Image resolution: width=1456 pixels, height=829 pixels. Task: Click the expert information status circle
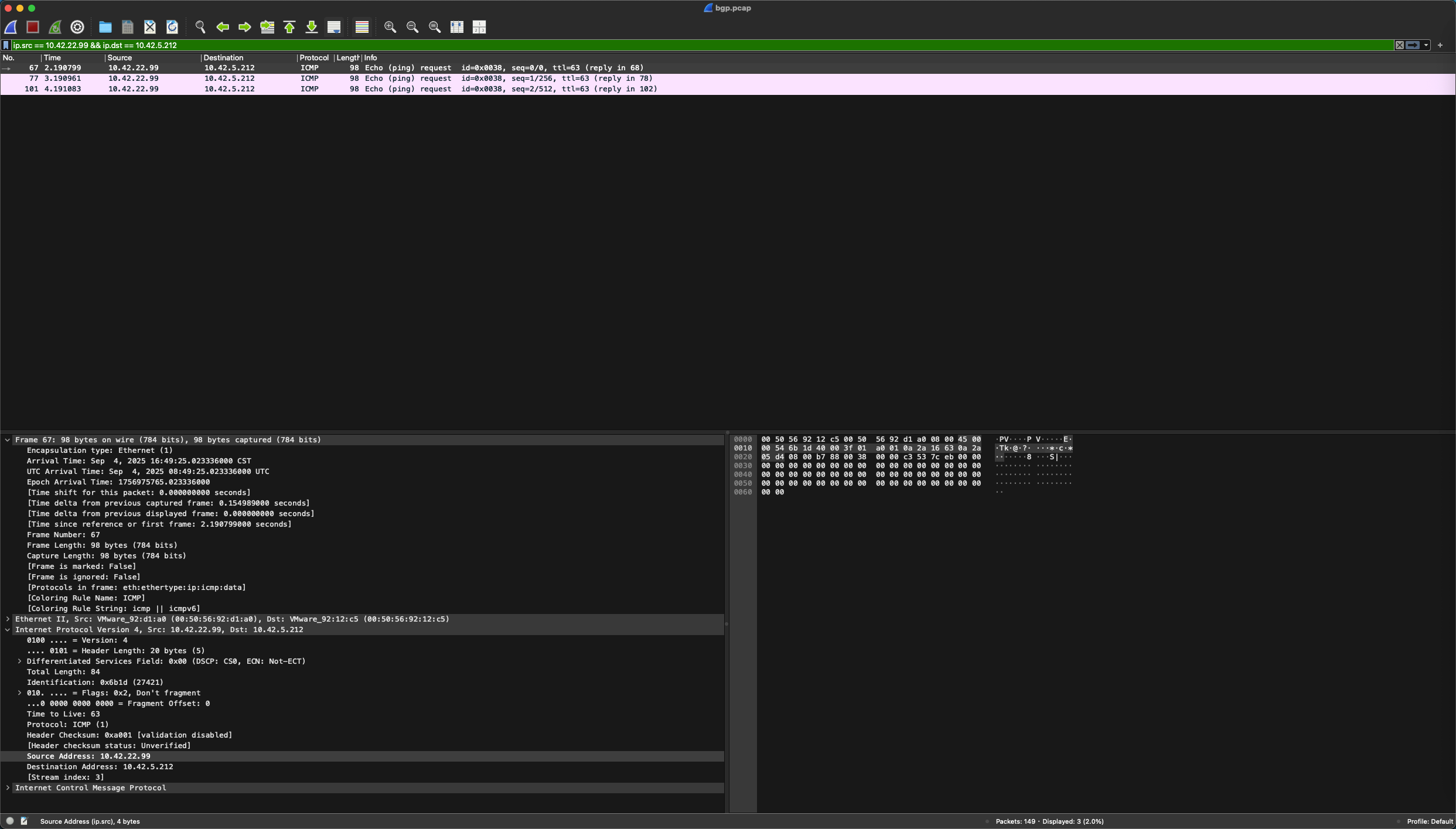point(10,821)
